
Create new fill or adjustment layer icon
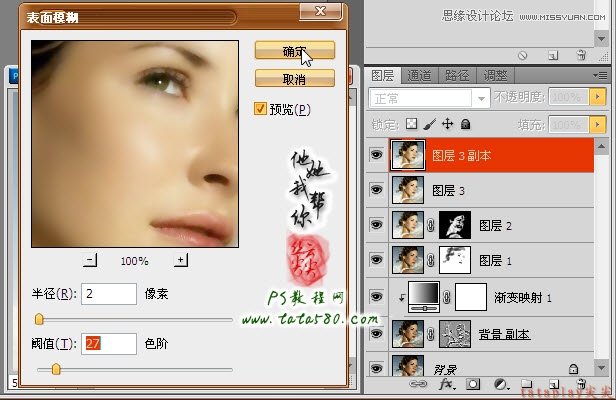pyautogui.click(x=500, y=384)
